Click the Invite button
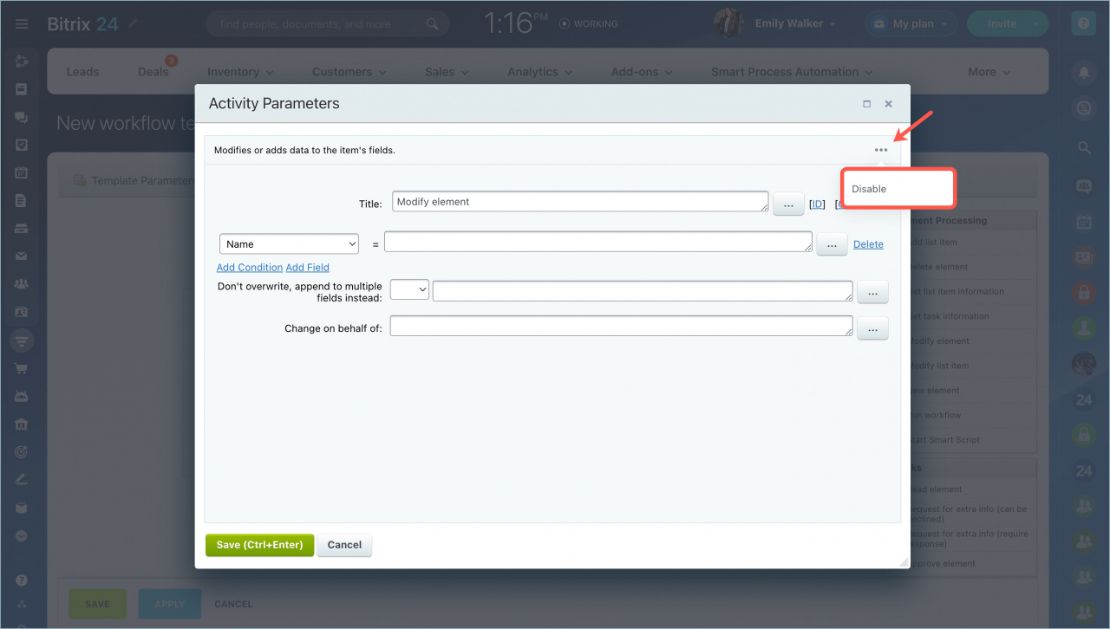 pos(1001,24)
